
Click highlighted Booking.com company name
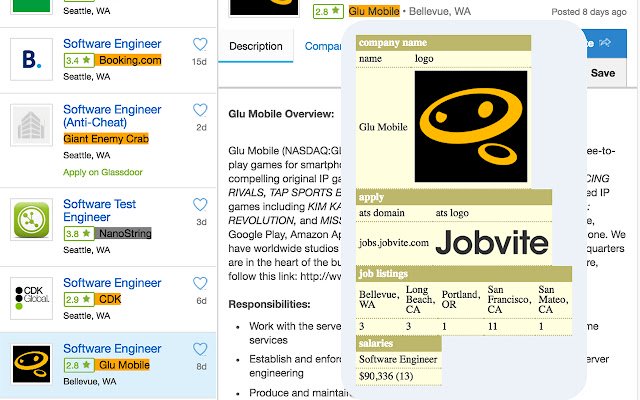point(129,60)
